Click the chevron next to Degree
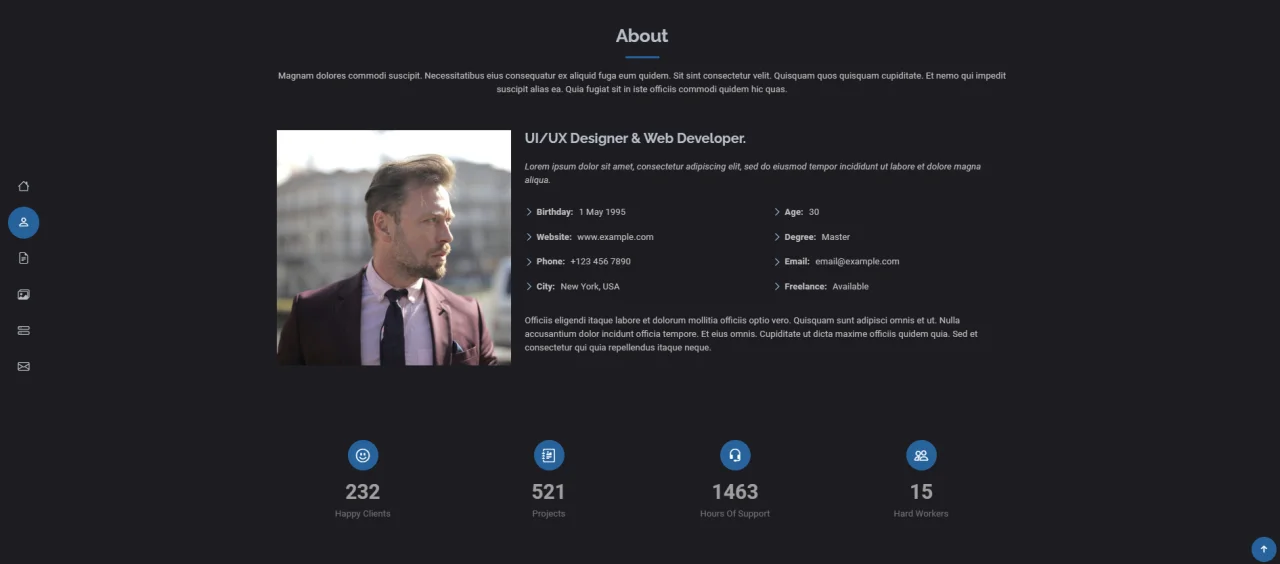Image resolution: width=1280 pixels, height=564 pixels. pos(777,237)
